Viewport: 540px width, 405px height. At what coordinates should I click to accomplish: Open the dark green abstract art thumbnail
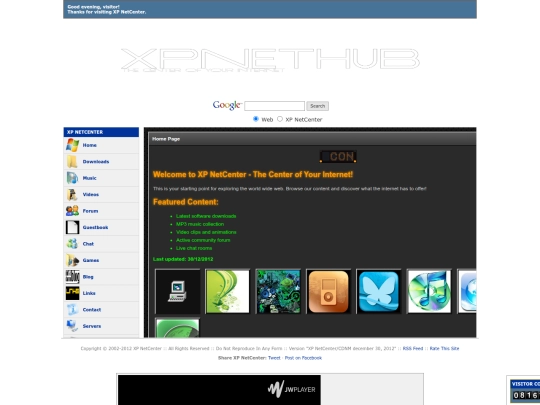pyautogui.click(x=278, y=292)
